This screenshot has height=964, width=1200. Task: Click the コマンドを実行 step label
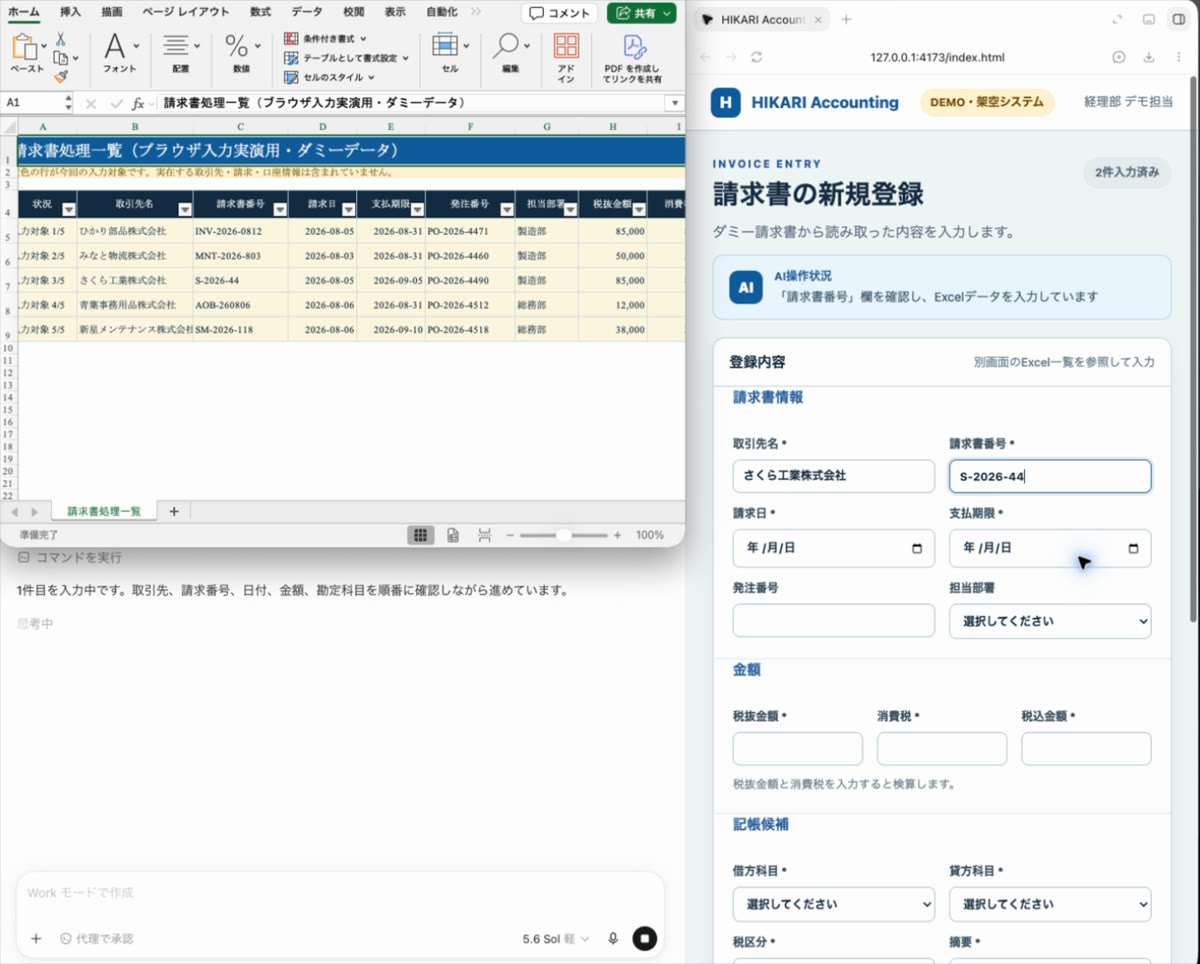(70, 557)
